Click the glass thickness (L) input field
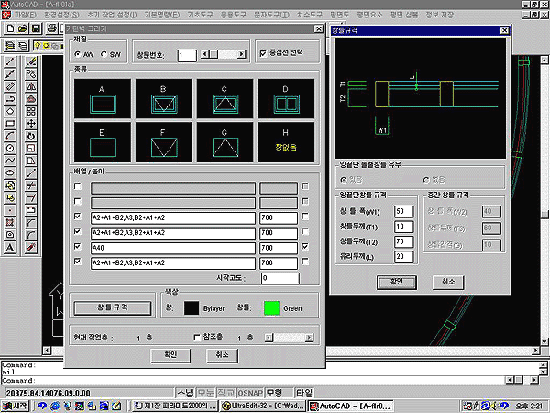 pyautogui.click(x=403, y=256)
